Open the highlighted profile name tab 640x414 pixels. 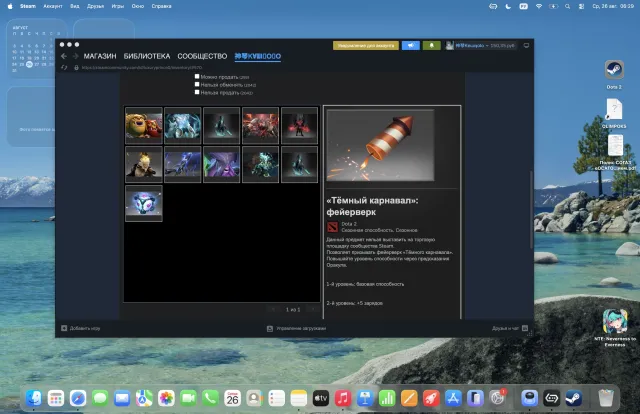coord(258,56)
